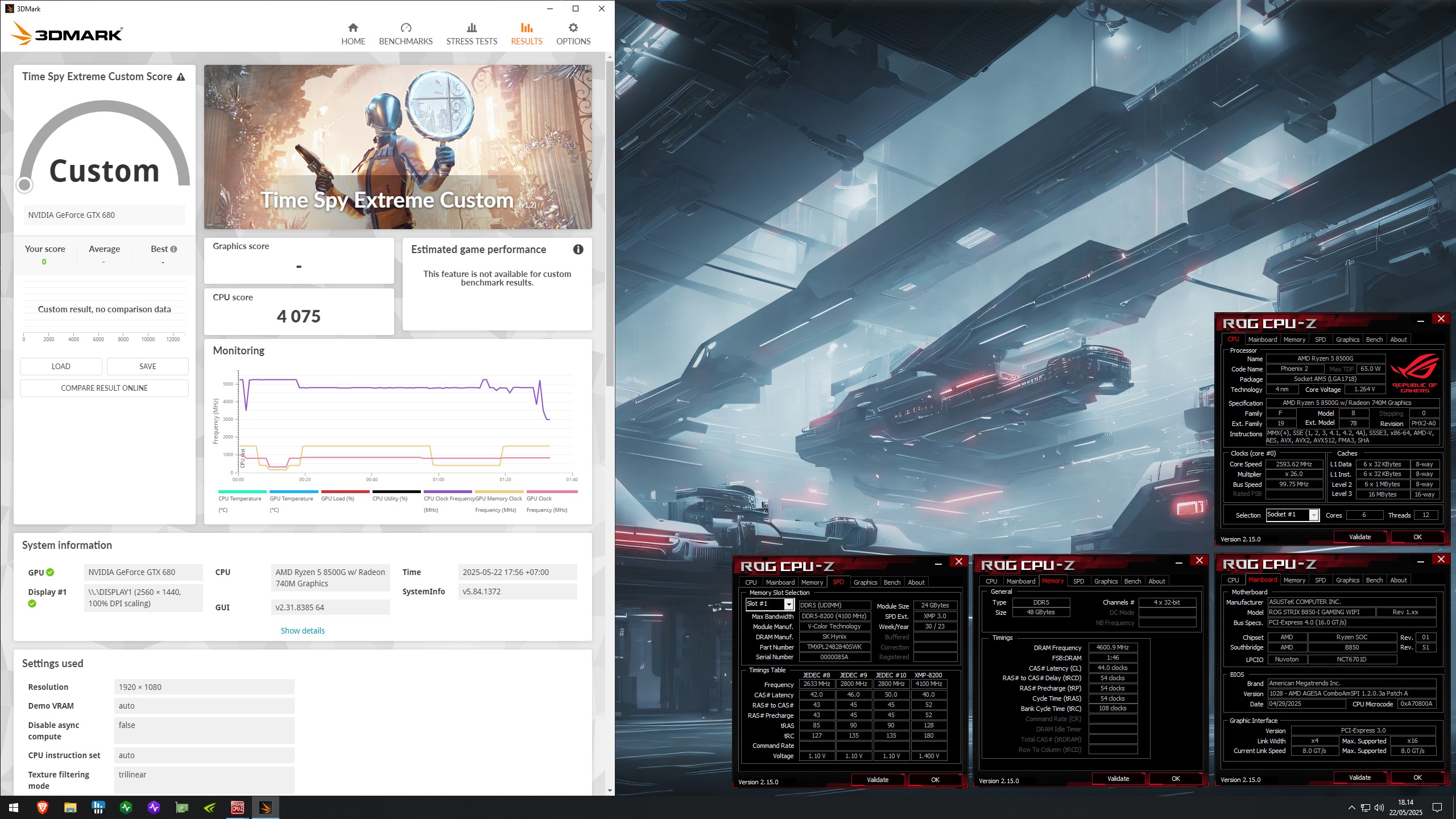
Task: Click green check icon under Display #1
Action: pos(32,603)
